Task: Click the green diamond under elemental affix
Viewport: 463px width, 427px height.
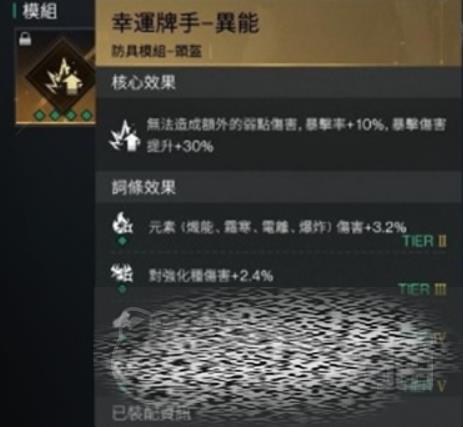Action: (x=123, y=241)
